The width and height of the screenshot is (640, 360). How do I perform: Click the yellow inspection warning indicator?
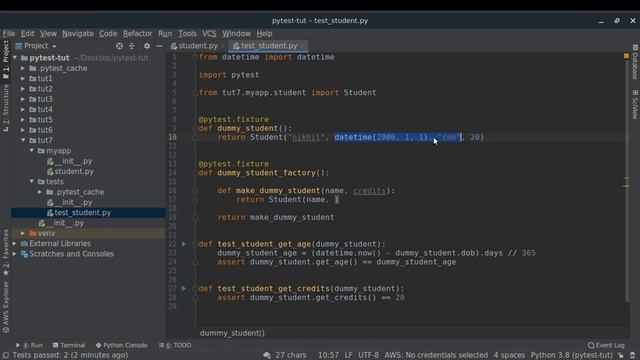click(x=626, y=56)
